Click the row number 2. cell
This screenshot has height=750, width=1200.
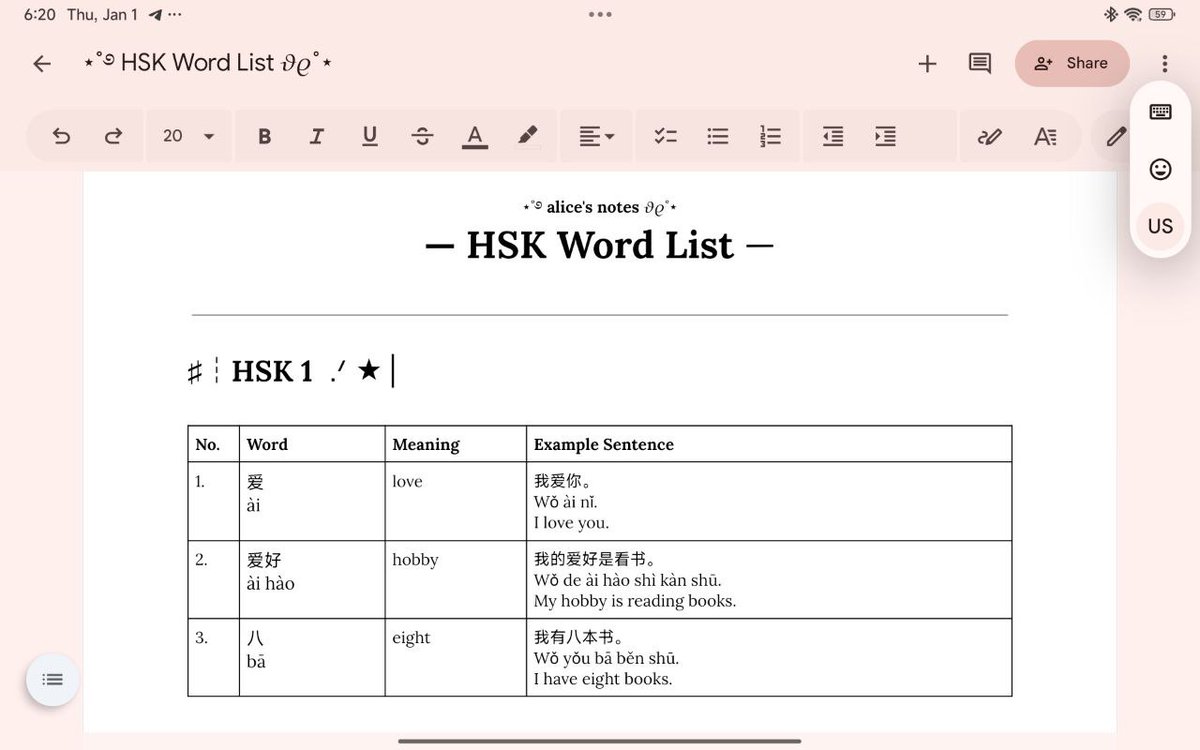pyautogui.click(x=213, y=579)
